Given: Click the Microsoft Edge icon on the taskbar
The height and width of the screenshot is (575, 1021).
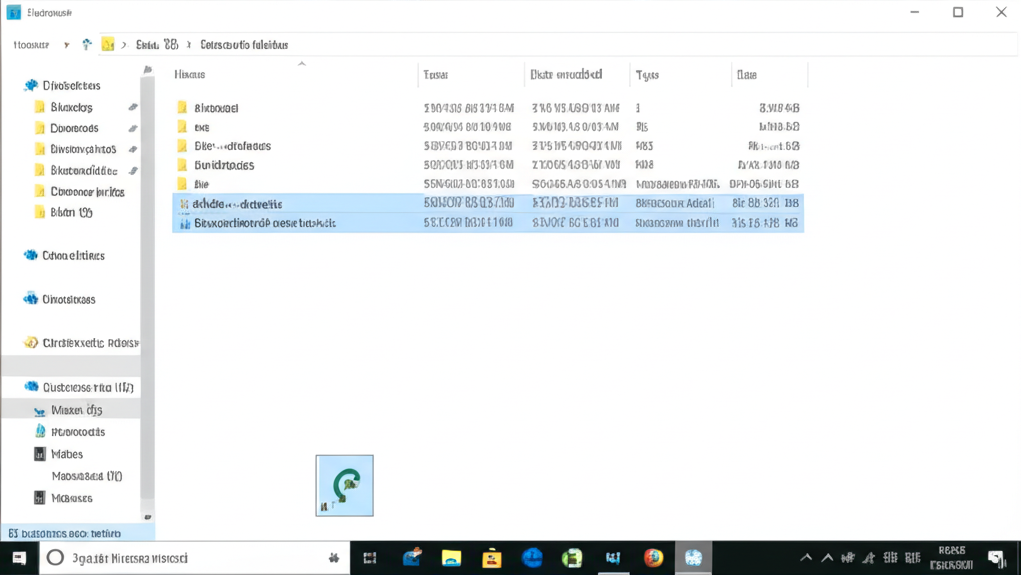Looking at the screenshot, I should 532,558.
